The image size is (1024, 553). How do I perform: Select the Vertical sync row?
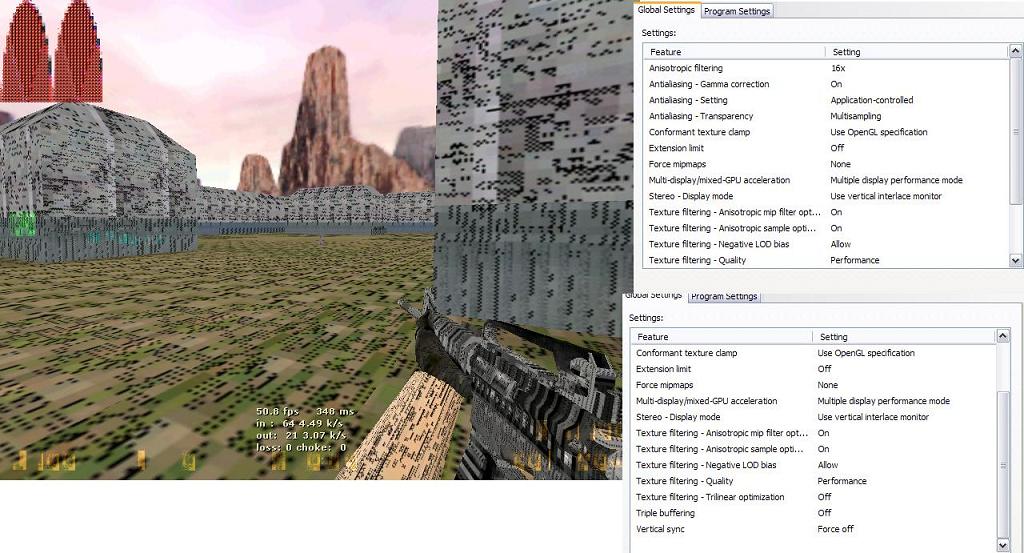point(814,529)
